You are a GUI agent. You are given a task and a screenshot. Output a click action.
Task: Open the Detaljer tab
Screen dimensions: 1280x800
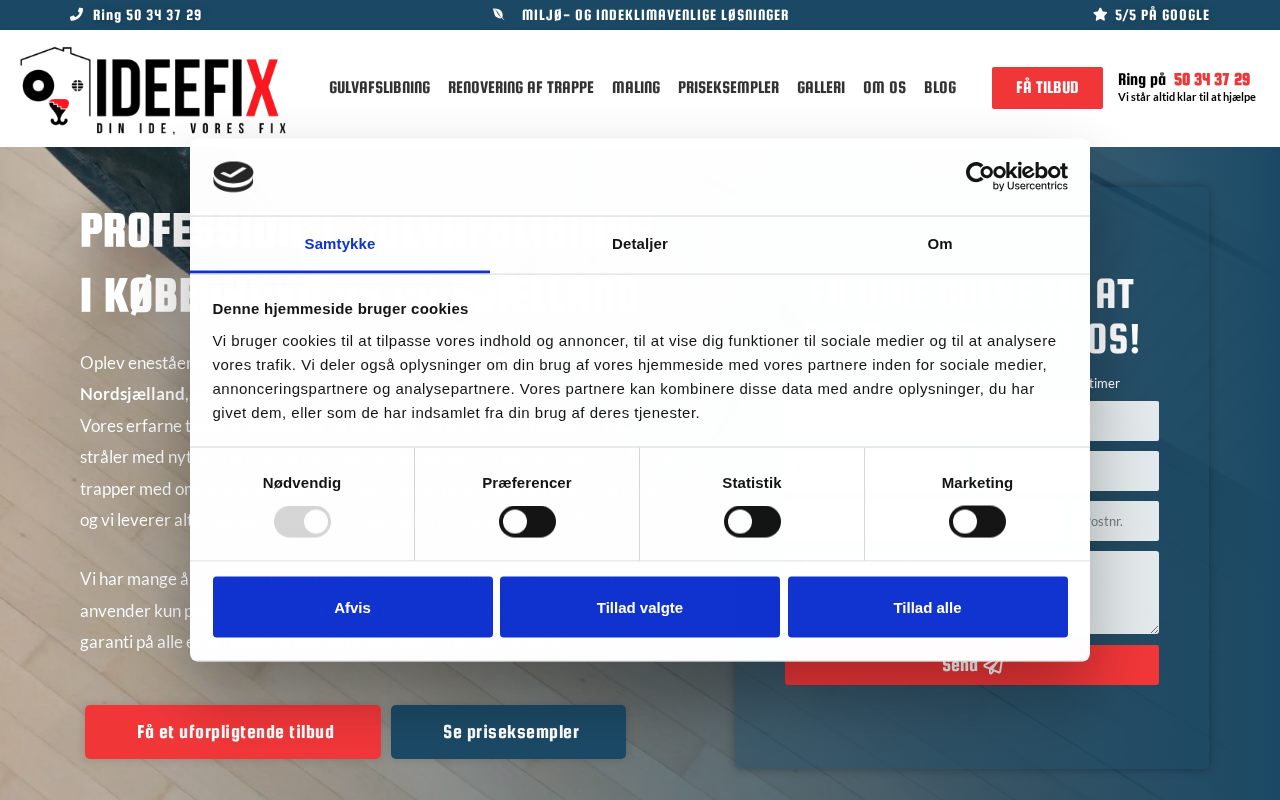[640, 244]
